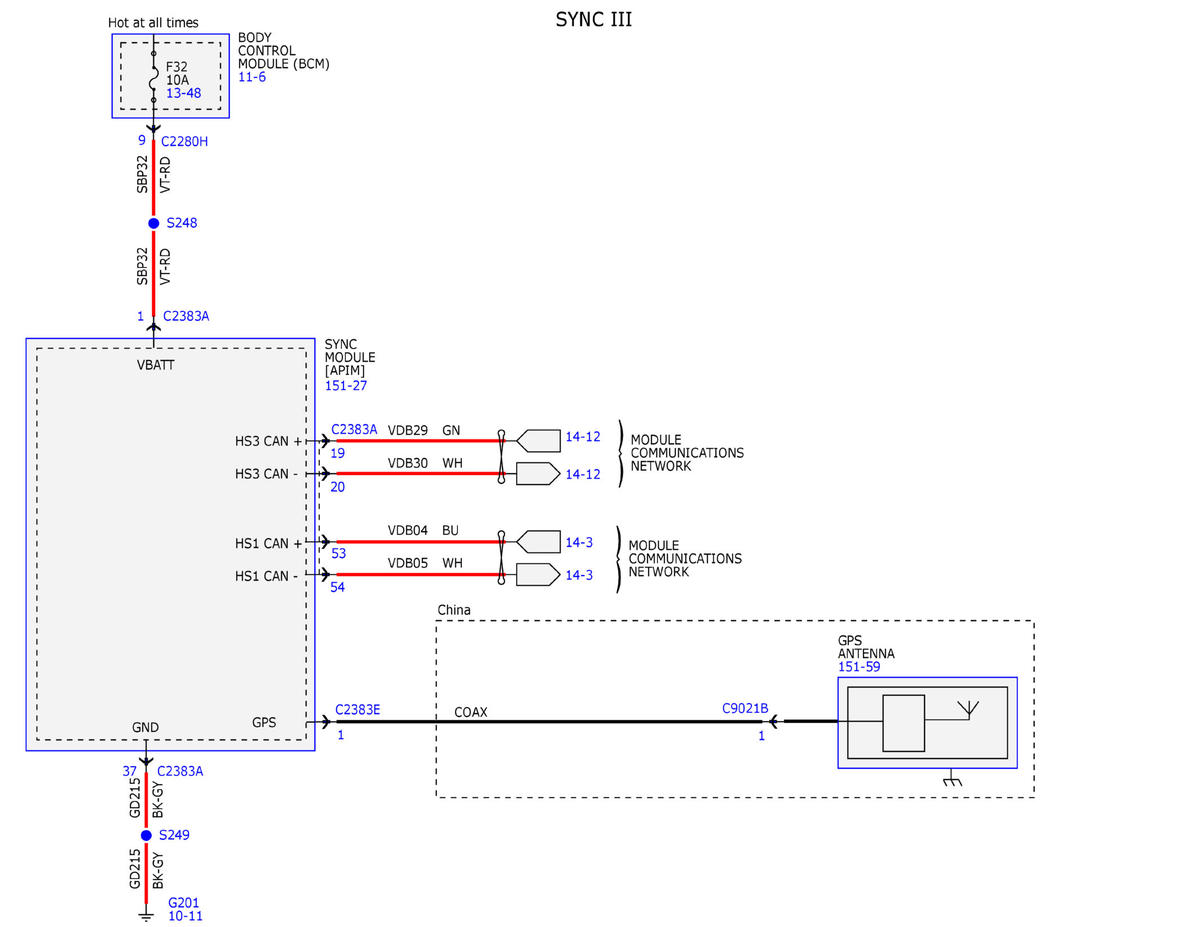Screen dimensions: 1200x927
Task: Click the S249 splice label
Action: [174, 835]
